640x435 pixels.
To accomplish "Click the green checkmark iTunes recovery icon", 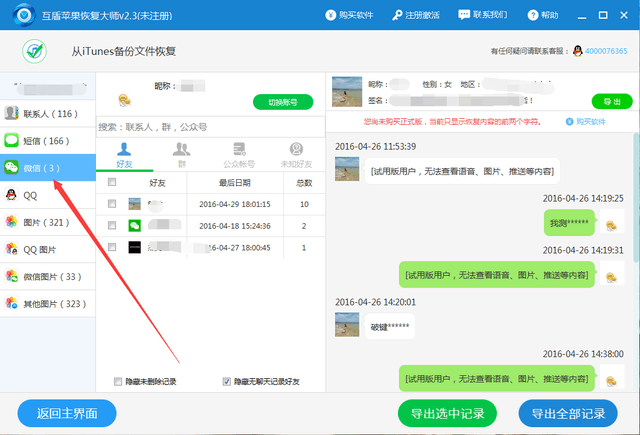I will pyautogui.click(x=34, y=51).
